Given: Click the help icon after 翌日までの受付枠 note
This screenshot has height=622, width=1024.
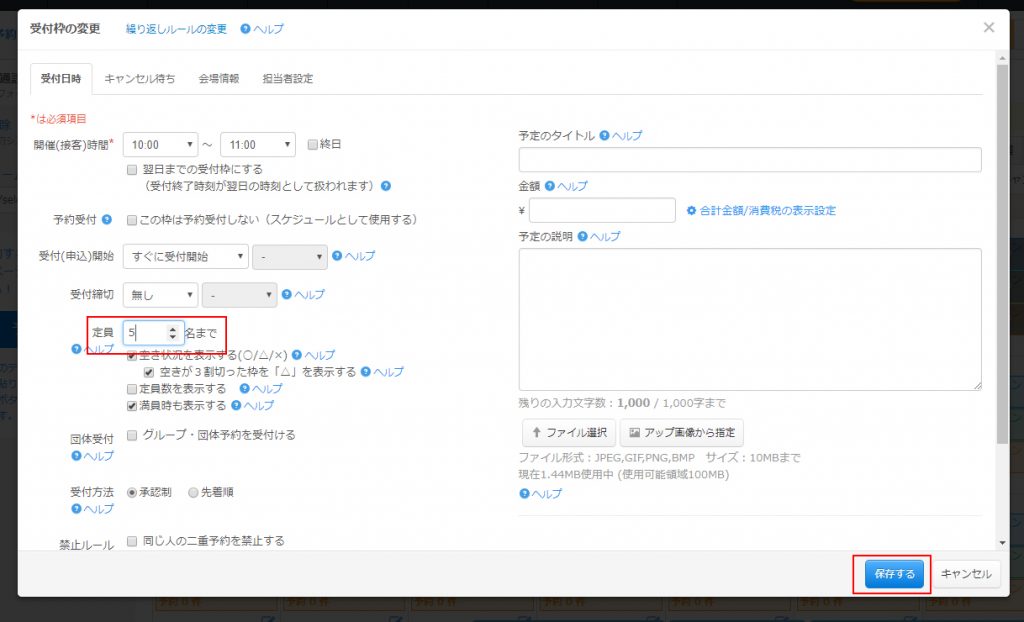Looking at the screenshot, I should (x=386, y=186).
